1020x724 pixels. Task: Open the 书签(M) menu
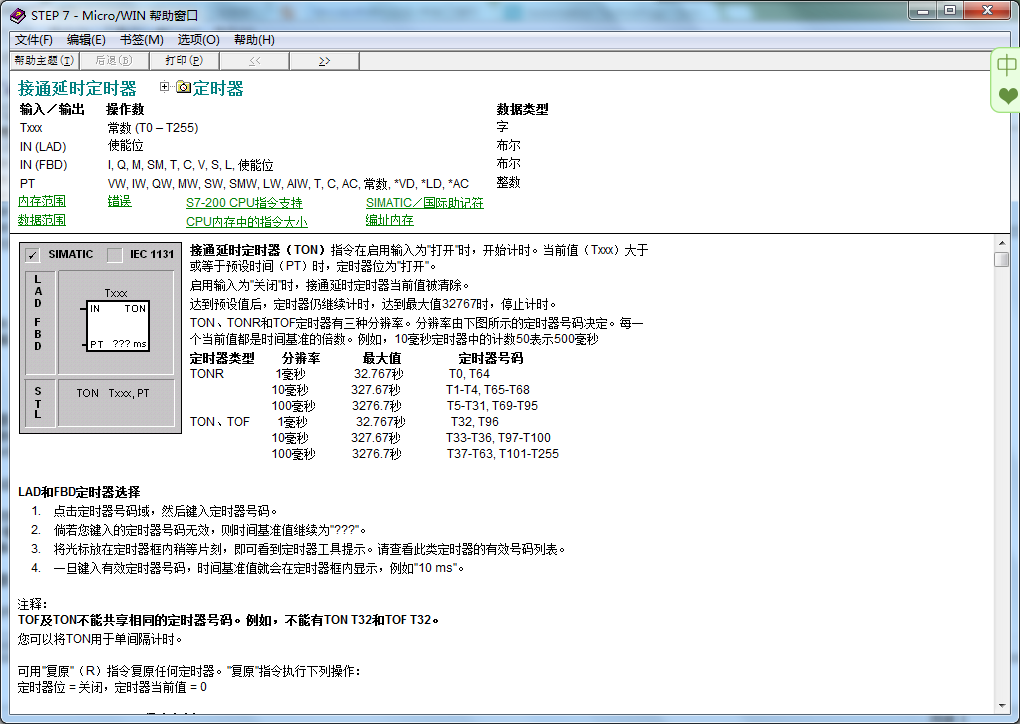(x=141, y=40)
